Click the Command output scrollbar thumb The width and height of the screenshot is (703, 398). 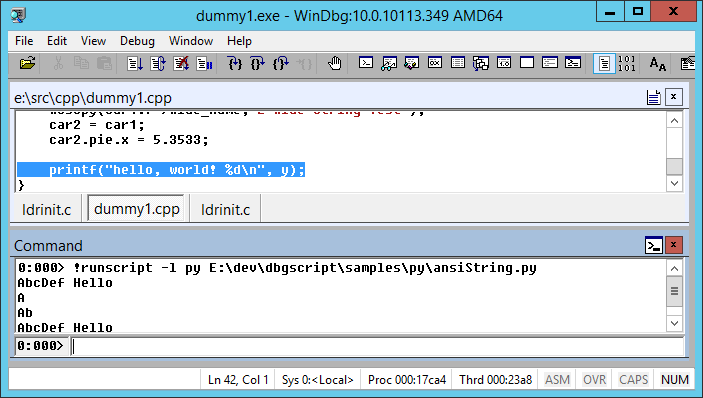click(674, 291)
